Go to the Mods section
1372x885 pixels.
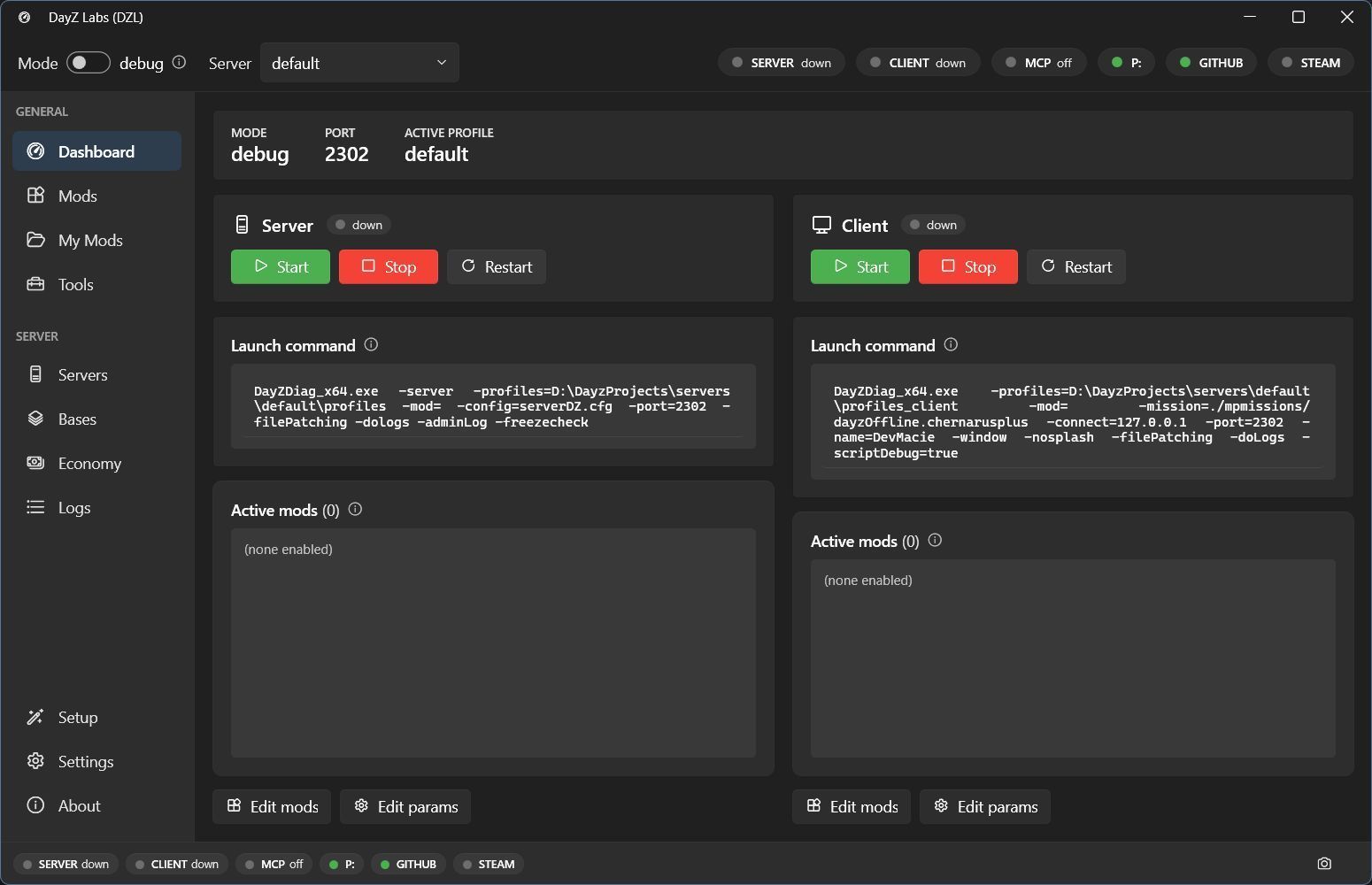[96, 196]
